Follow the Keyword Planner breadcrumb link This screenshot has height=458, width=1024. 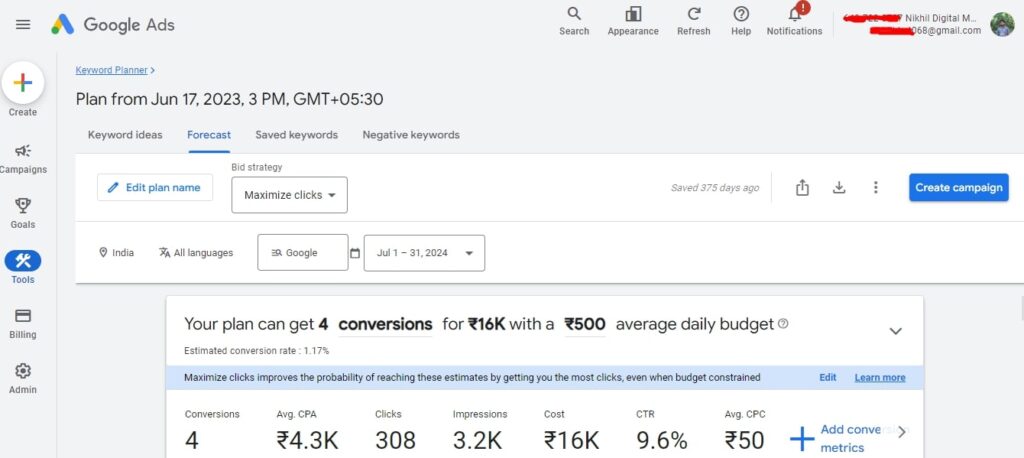[x=112, y=70]
